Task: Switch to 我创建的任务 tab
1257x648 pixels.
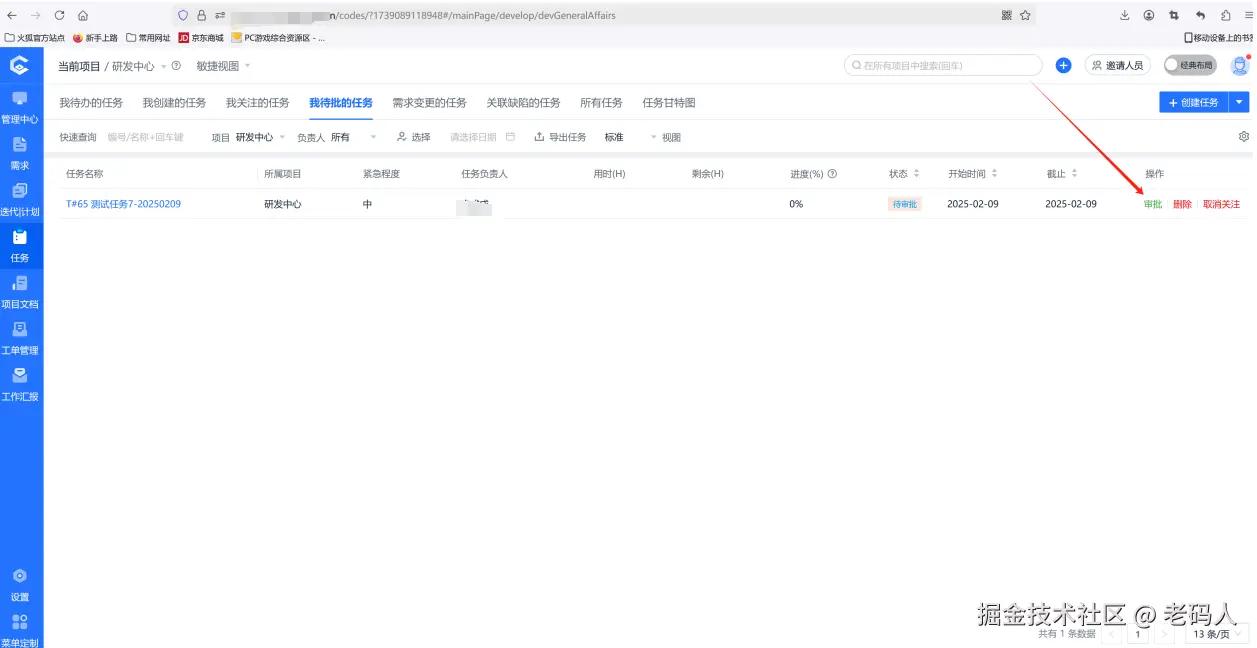Action: click(x=174, y=103)
